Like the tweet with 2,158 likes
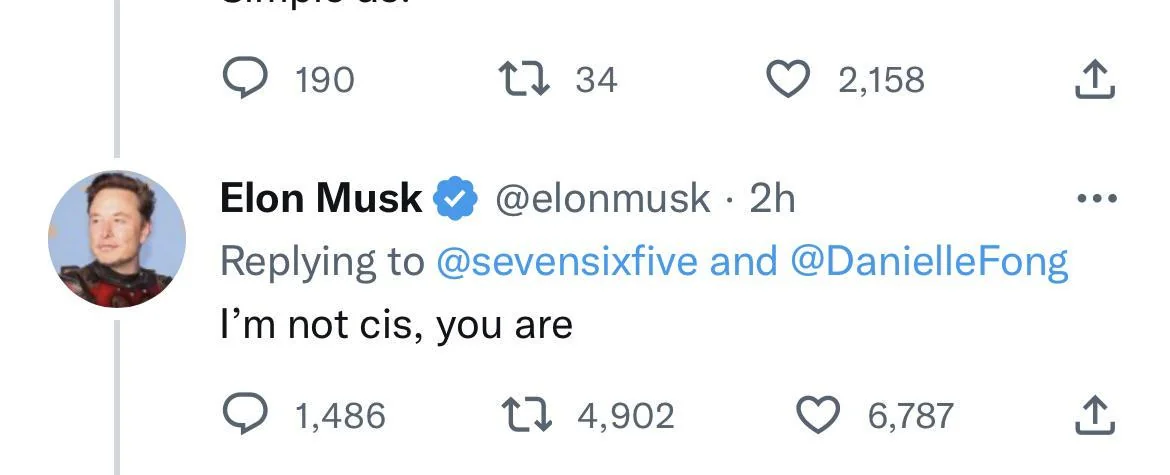The height and width of the screenshot is (475, 1170). (789, 79)
